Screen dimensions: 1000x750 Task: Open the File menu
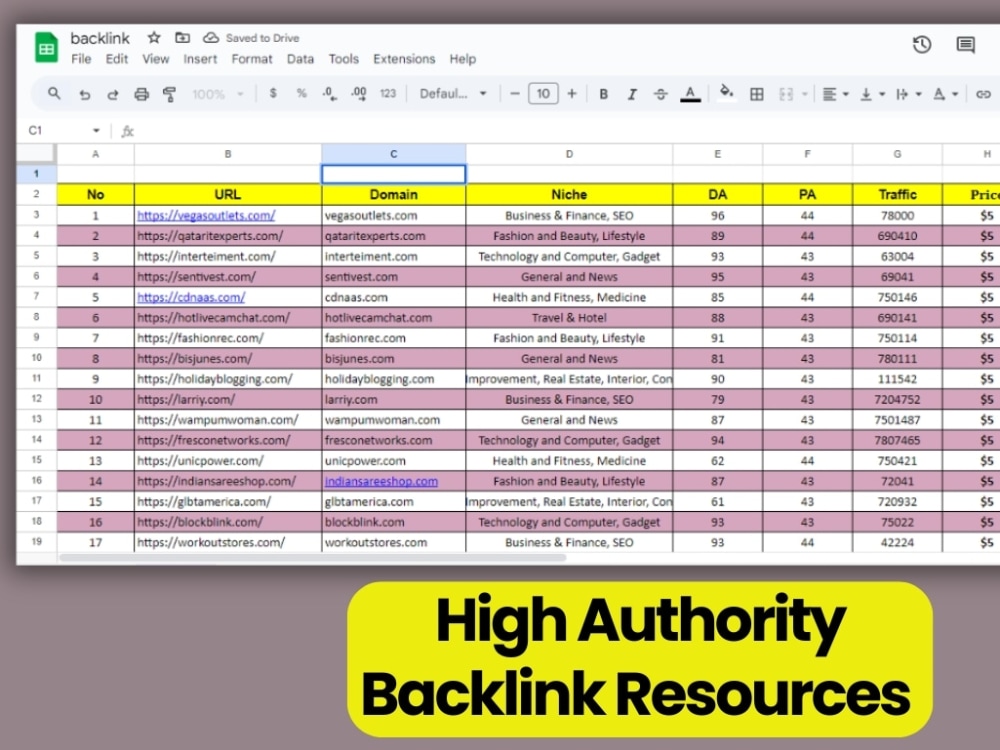click(81, 59)
